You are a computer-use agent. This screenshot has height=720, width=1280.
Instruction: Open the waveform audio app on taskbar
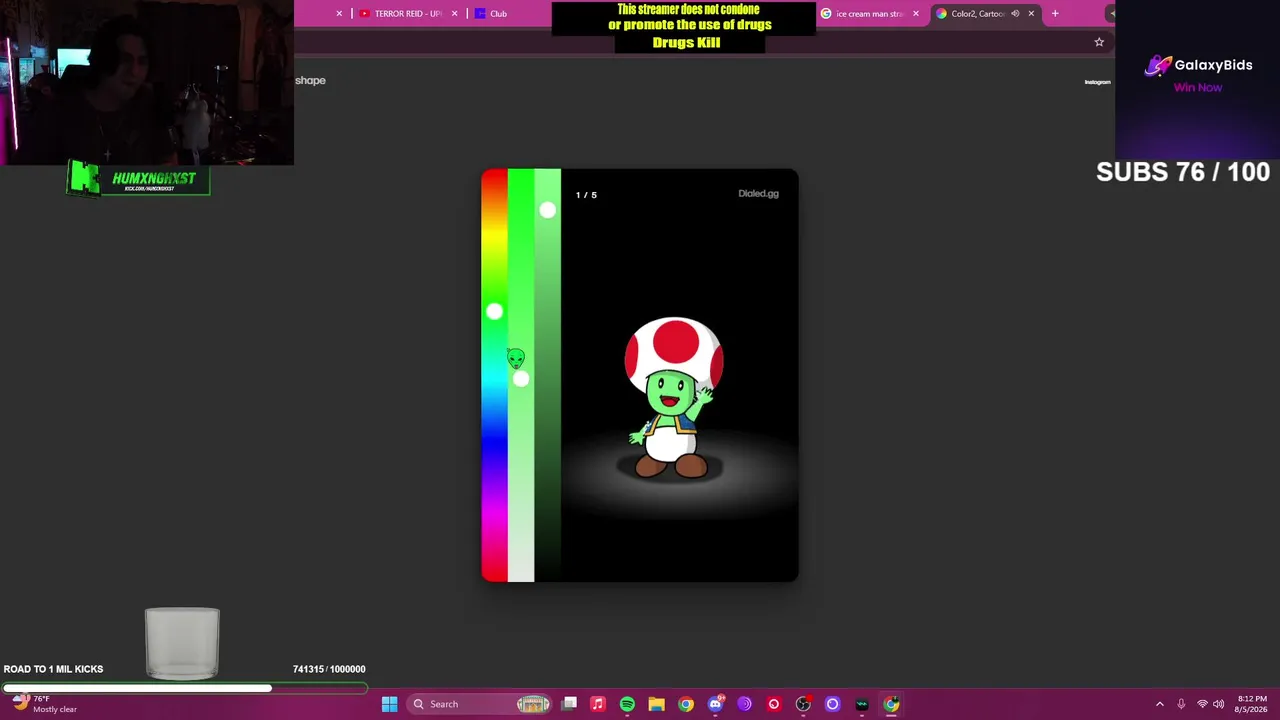pos(862,704)
